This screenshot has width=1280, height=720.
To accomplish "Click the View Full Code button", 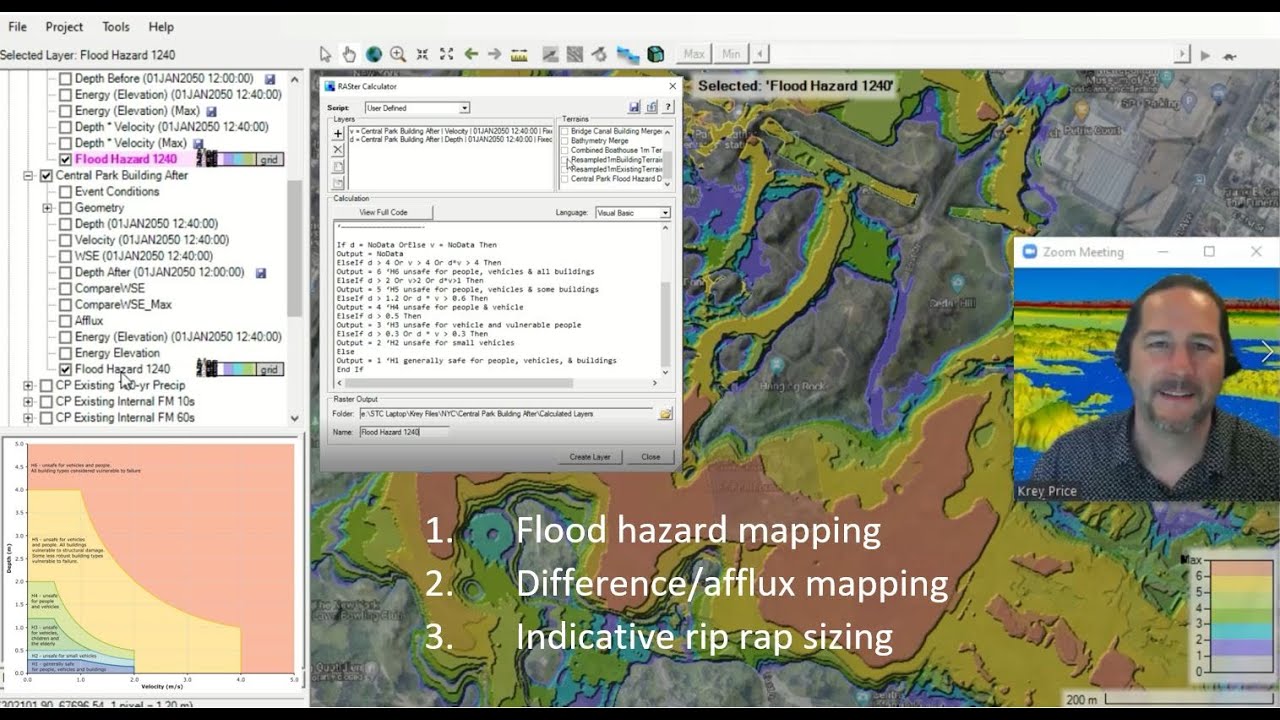I will [384, 213].
